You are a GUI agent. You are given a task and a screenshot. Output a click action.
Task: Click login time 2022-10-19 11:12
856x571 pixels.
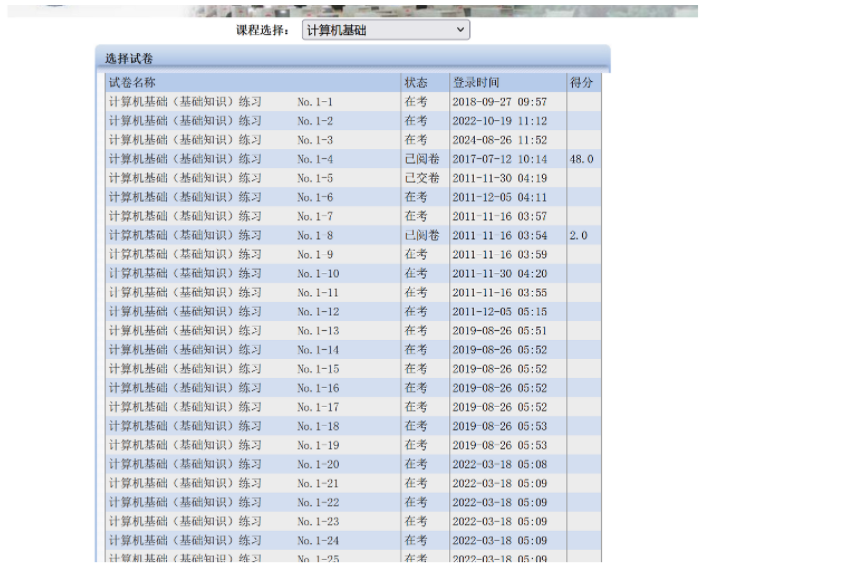tap(500, 121)
